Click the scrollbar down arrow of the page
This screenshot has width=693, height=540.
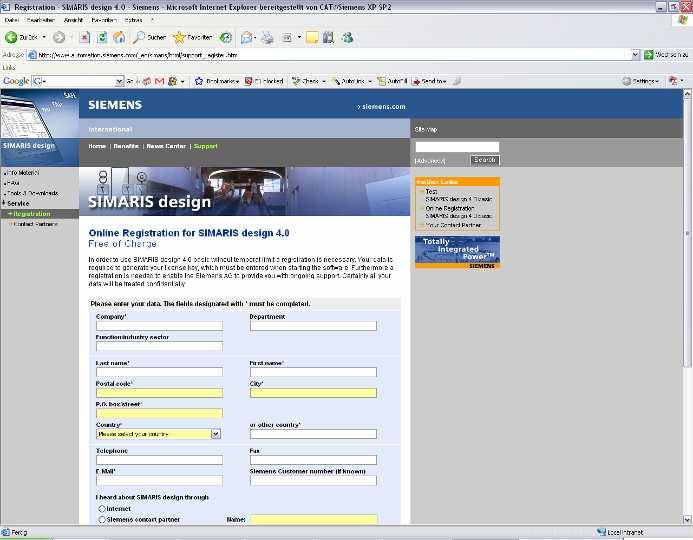(x=688, y=520)
